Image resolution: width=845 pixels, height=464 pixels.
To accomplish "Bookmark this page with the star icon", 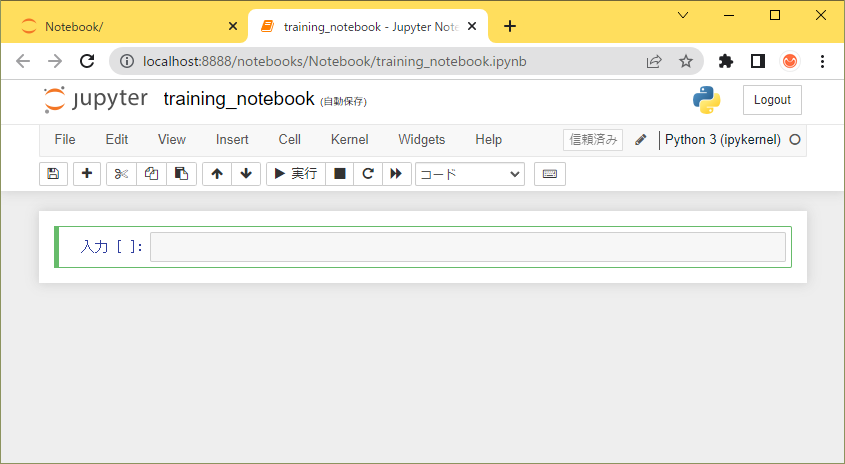I will 685,61.
